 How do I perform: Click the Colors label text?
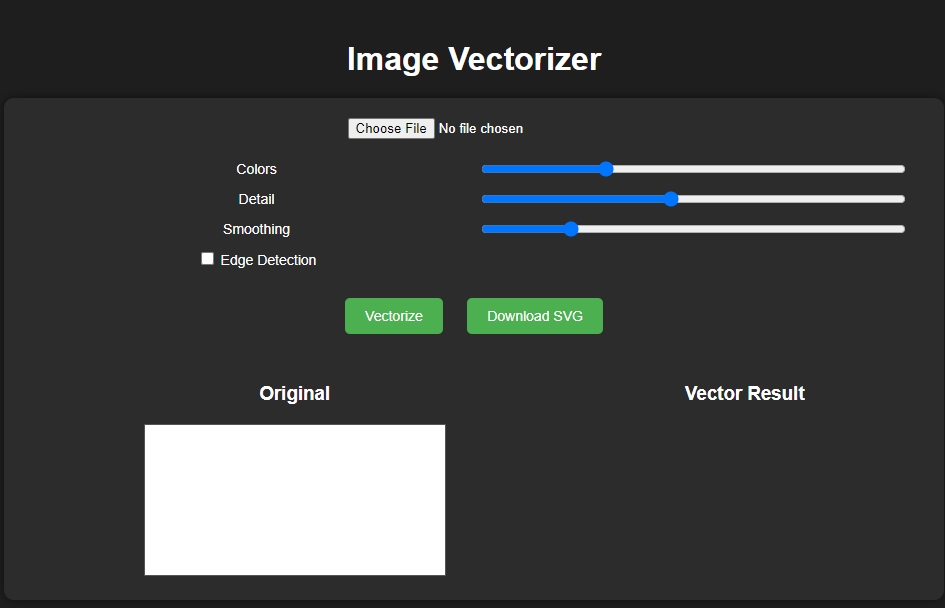pyautogui.click(x=257, y=169)
